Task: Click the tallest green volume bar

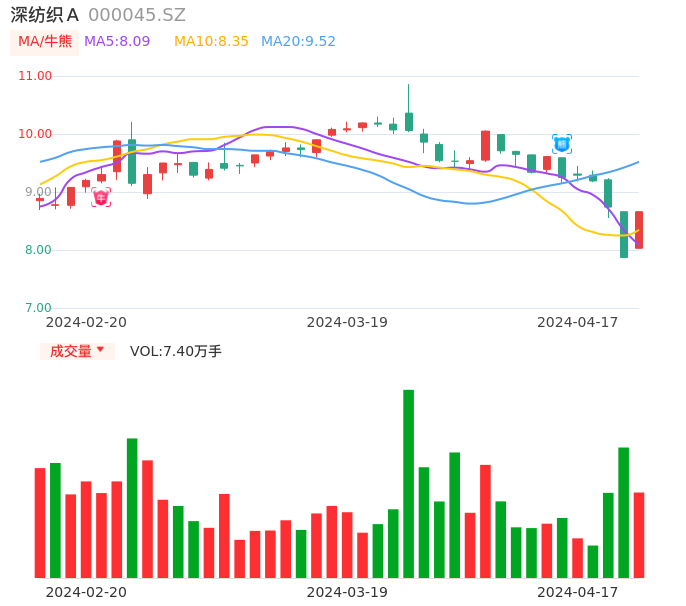Action: tap(408, 483)
